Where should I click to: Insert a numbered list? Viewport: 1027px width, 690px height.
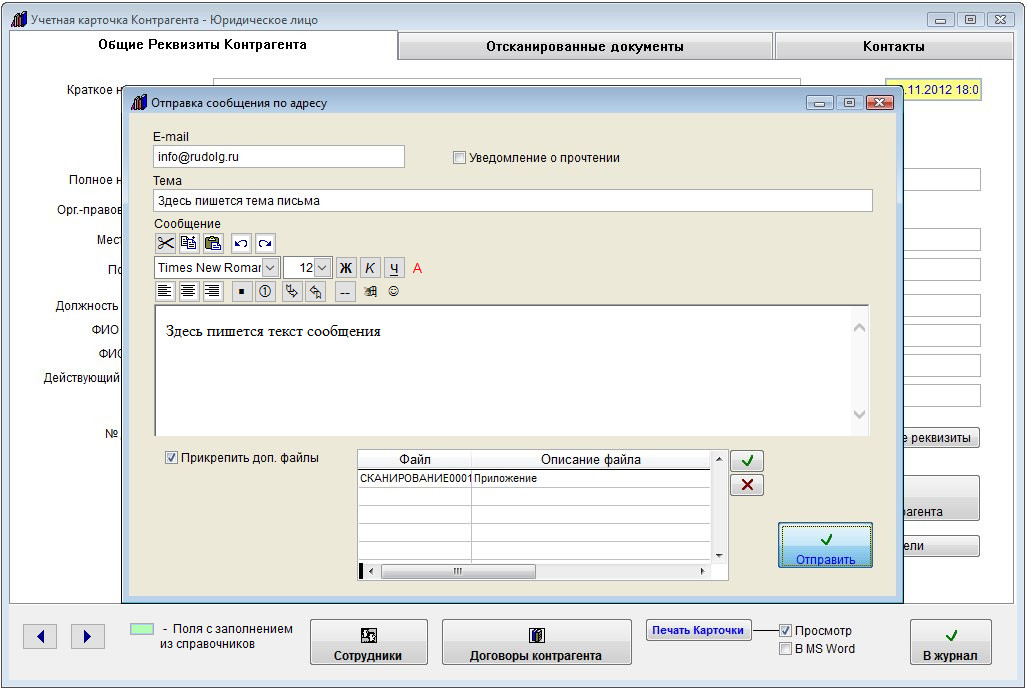tap(266, 292)
